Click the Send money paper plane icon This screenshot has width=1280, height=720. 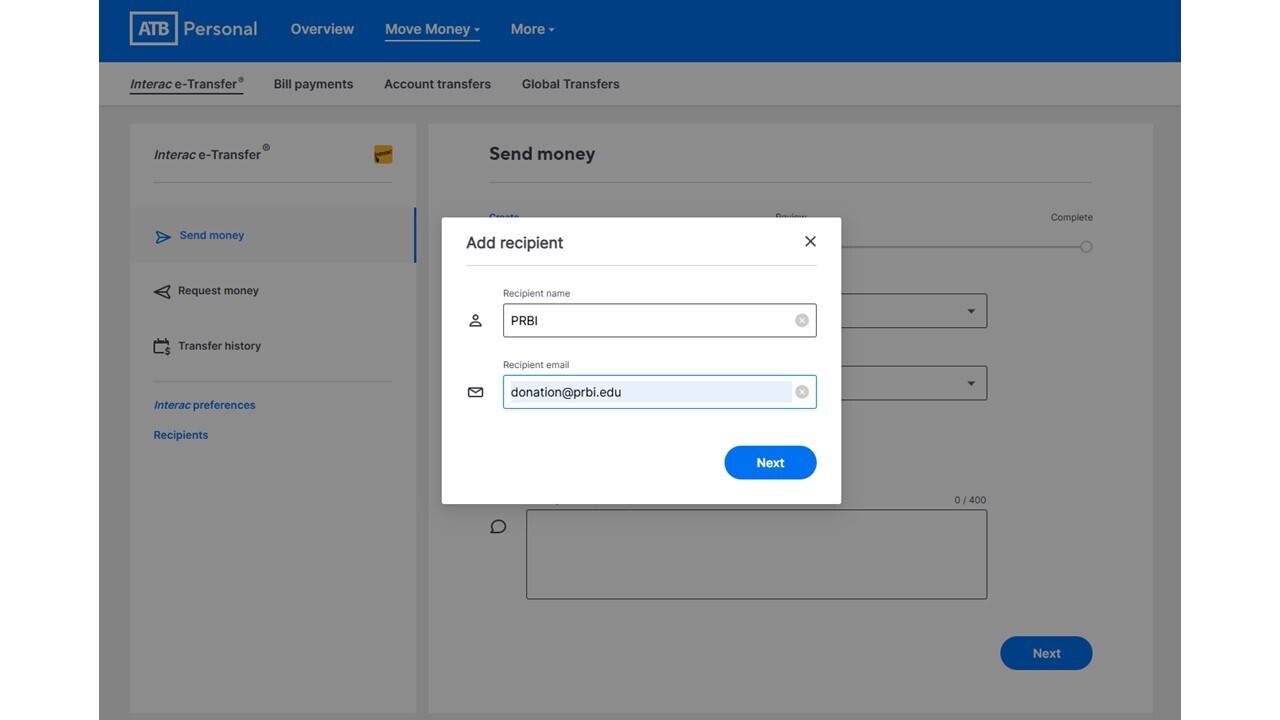coord(162,237)
